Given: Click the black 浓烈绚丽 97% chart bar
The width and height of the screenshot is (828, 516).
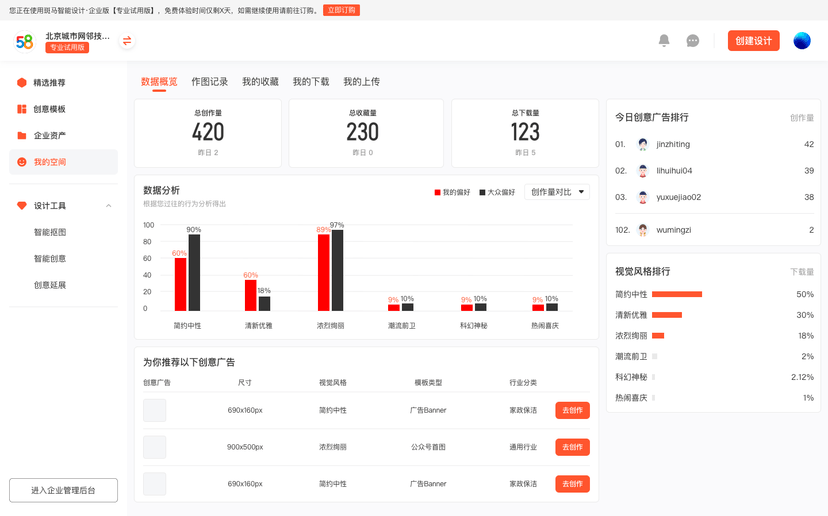Looking at the screenshot, I should pos(337,270).
